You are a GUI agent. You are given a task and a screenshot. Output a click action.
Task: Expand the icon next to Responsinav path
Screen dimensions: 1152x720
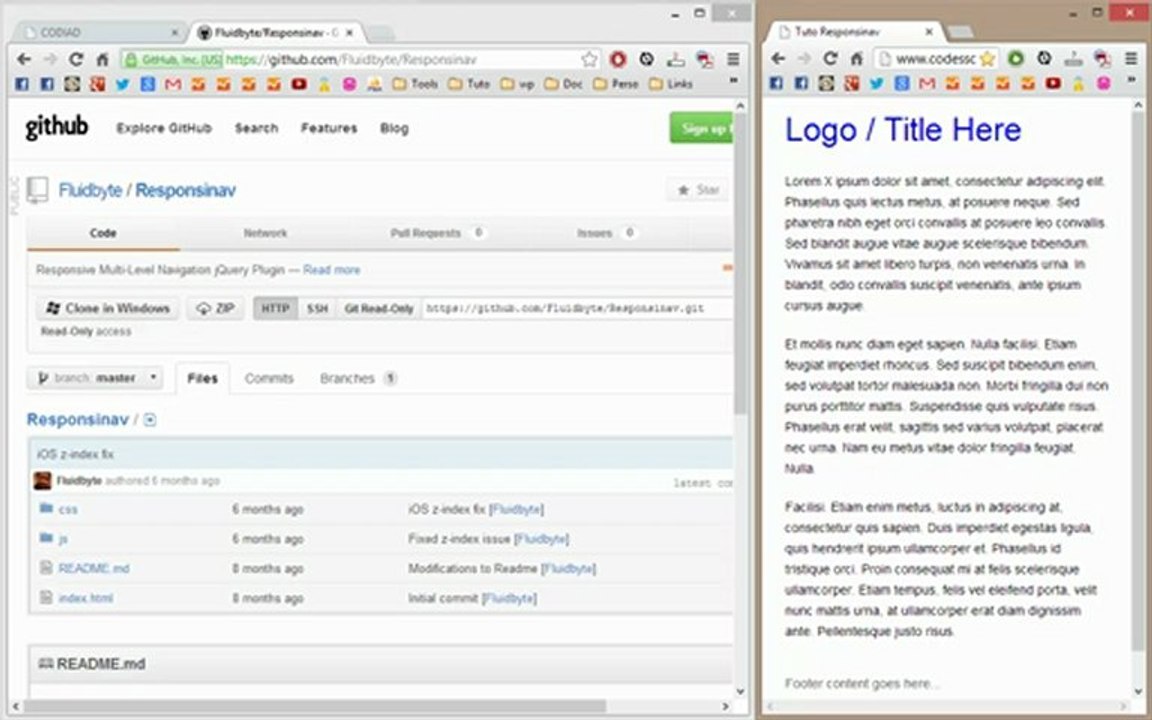click(x=151, y=420)
